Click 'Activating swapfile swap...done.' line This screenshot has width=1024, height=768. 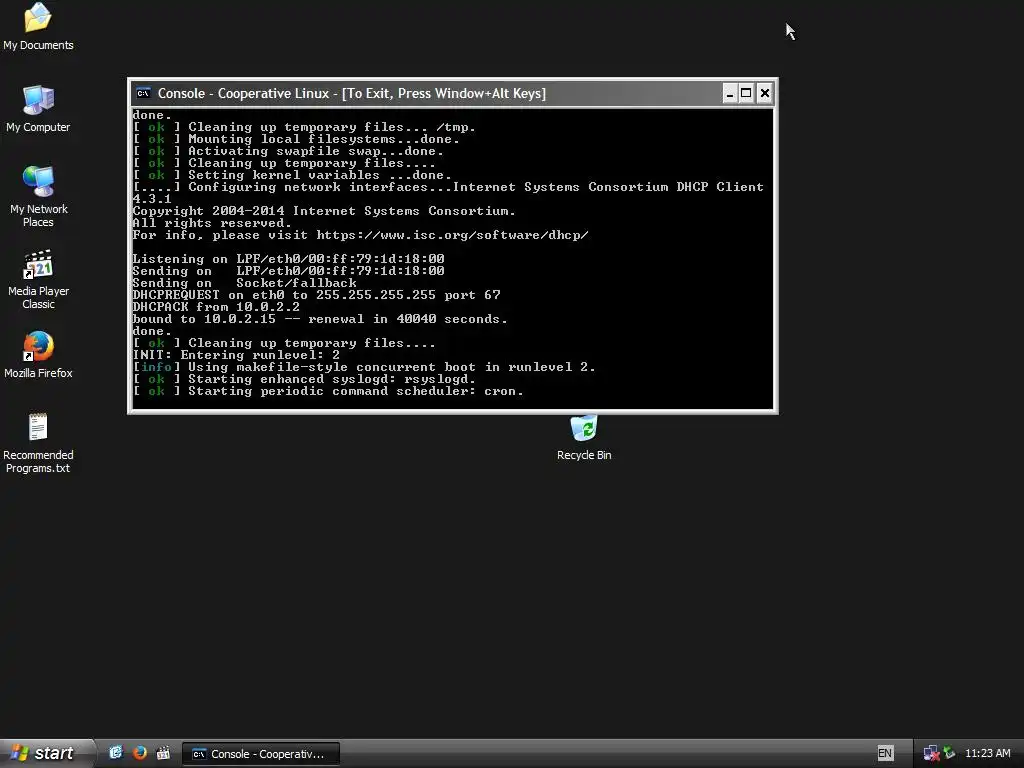pos(288,152)
